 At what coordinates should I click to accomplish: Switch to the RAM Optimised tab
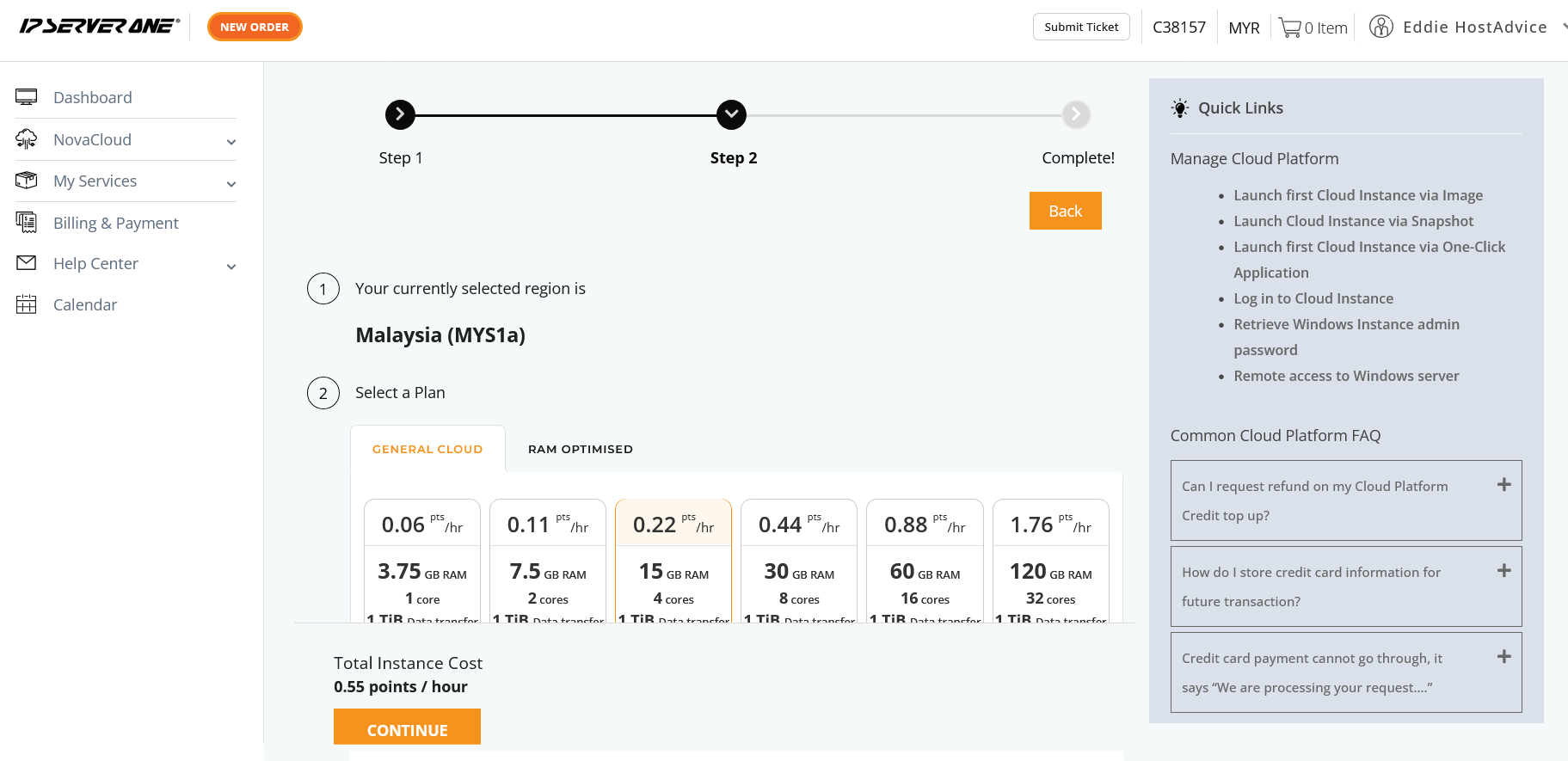click(x=581, y=449)
